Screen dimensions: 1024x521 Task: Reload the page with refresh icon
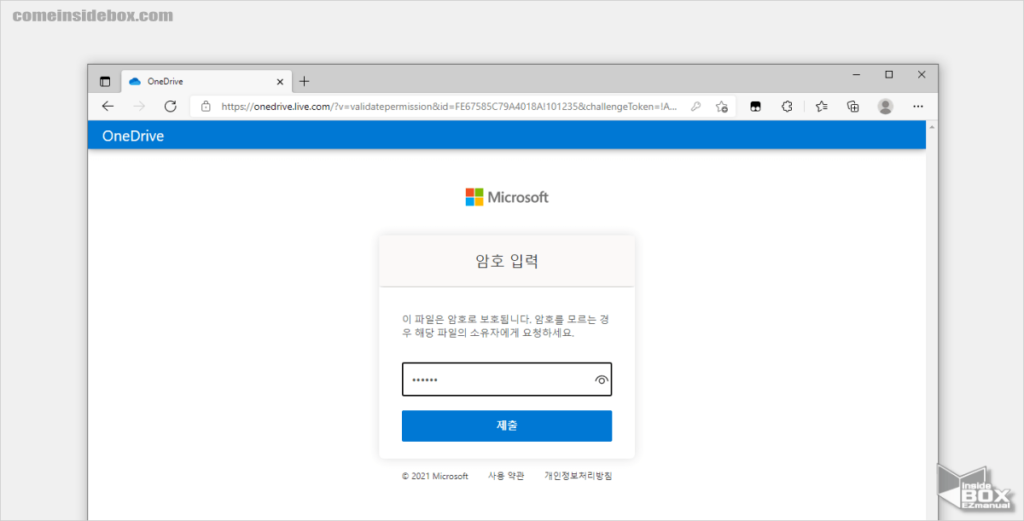point(170,106)
